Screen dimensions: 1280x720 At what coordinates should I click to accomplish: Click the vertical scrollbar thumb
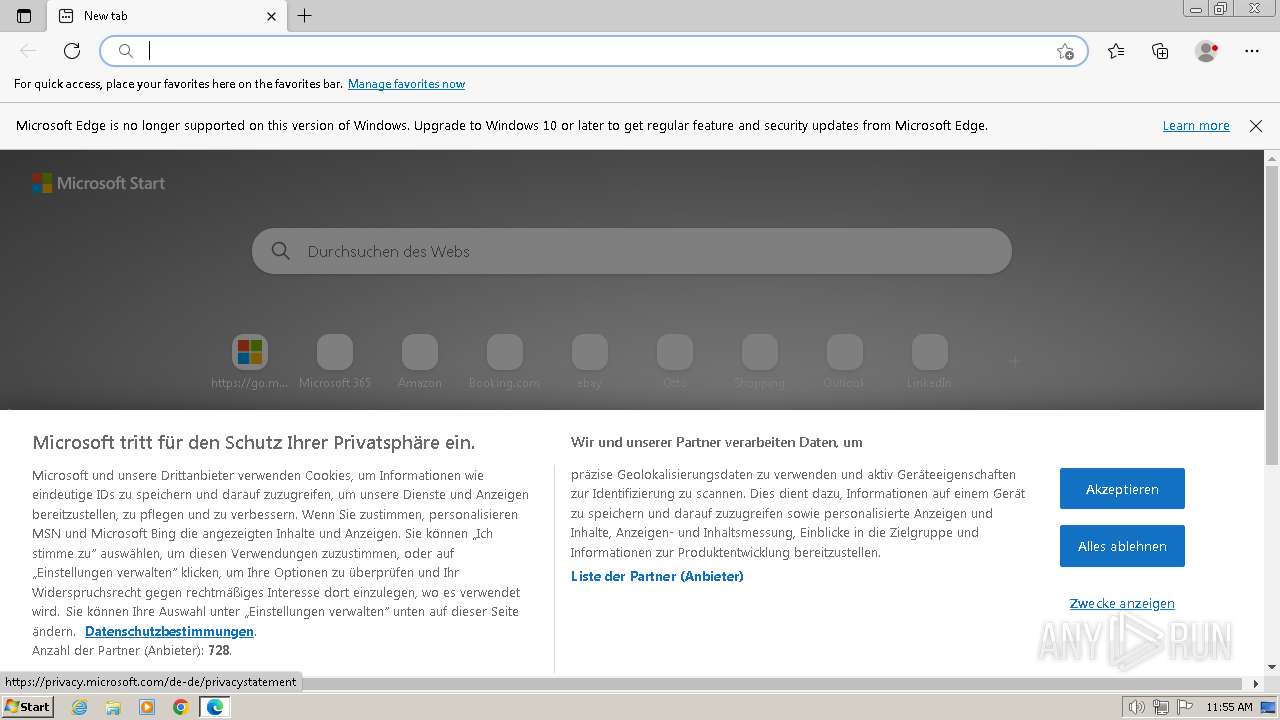pos(1272,315)
